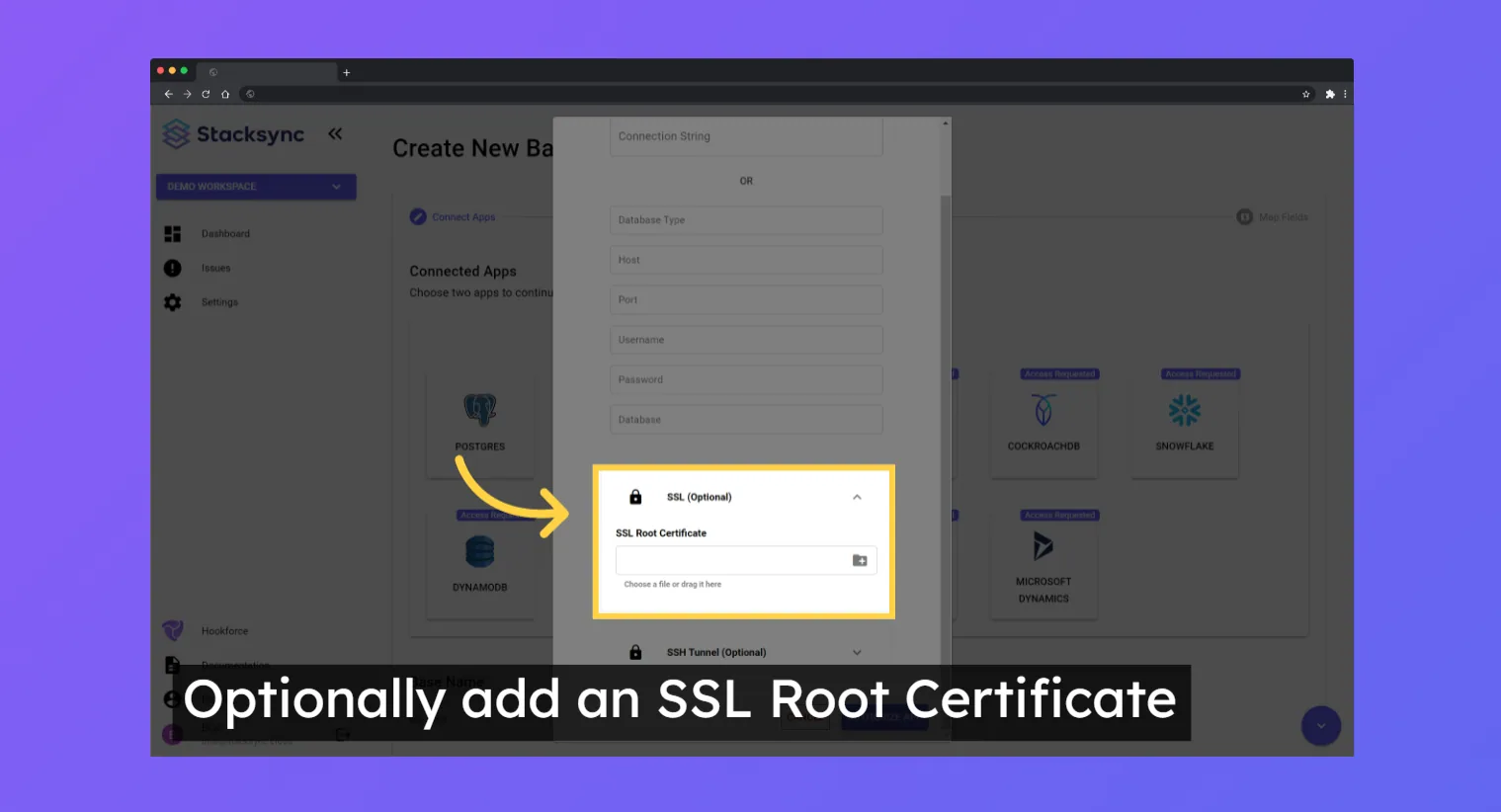Open the Database Type field
1501x812 pixels.
coord(746,220)
